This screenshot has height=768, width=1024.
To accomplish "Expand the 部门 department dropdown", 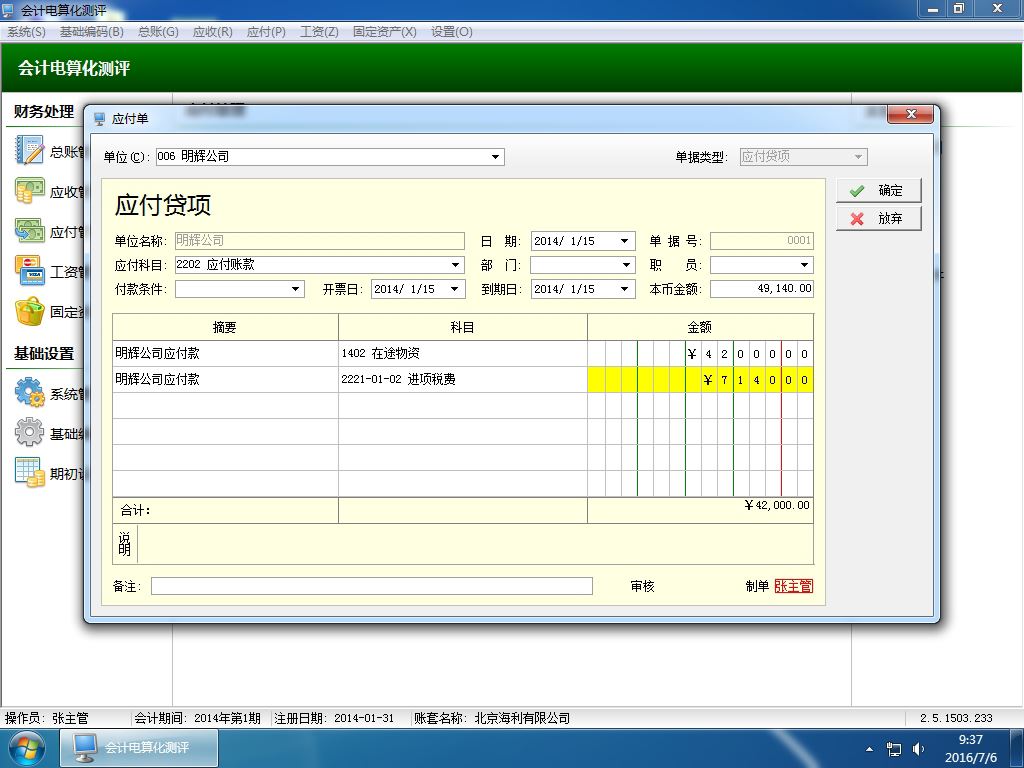I will (626, 265).
